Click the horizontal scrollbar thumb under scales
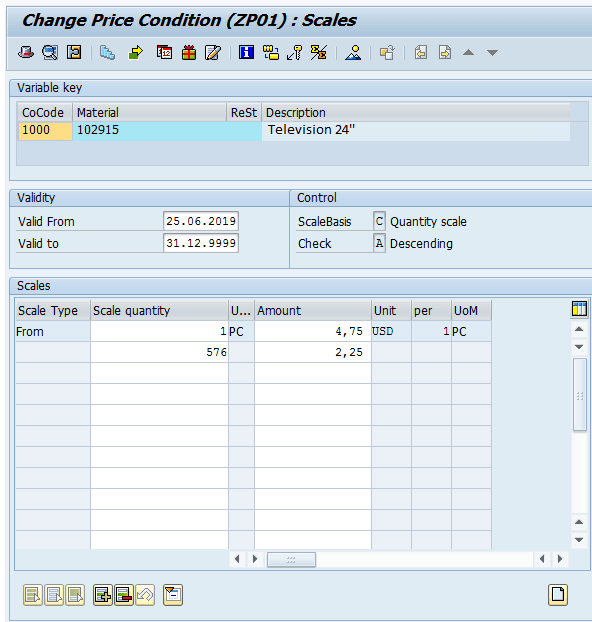This screenshot has width=592, height=622. click(291, 560)
